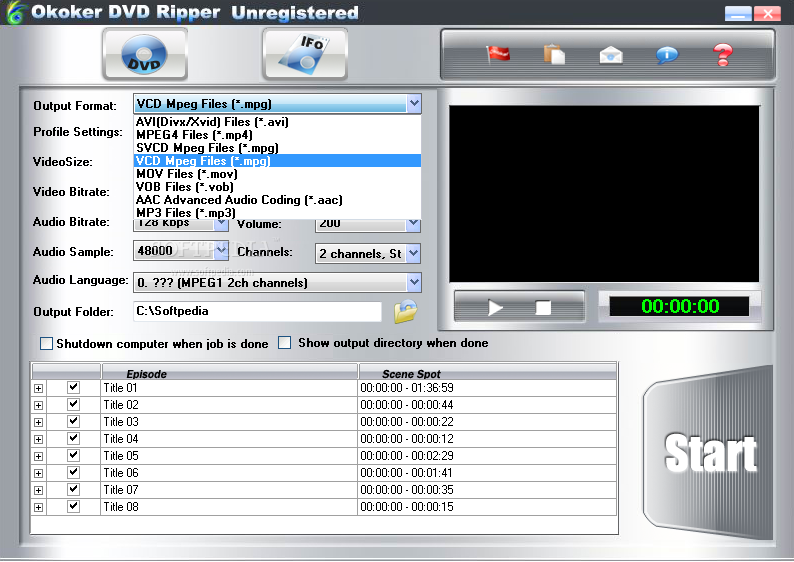Expand the Title 06 row
This screenshot has height=562, width=794.
click(x=38, y=474)
